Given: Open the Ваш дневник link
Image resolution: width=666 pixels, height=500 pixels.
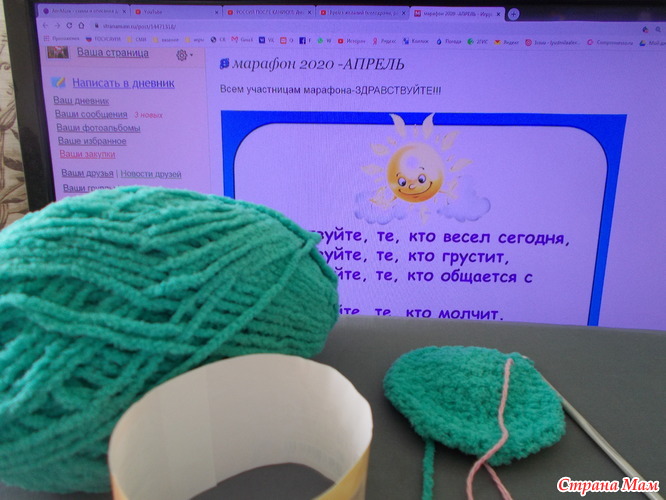Looking at the screenshot, I should [81, 101].
